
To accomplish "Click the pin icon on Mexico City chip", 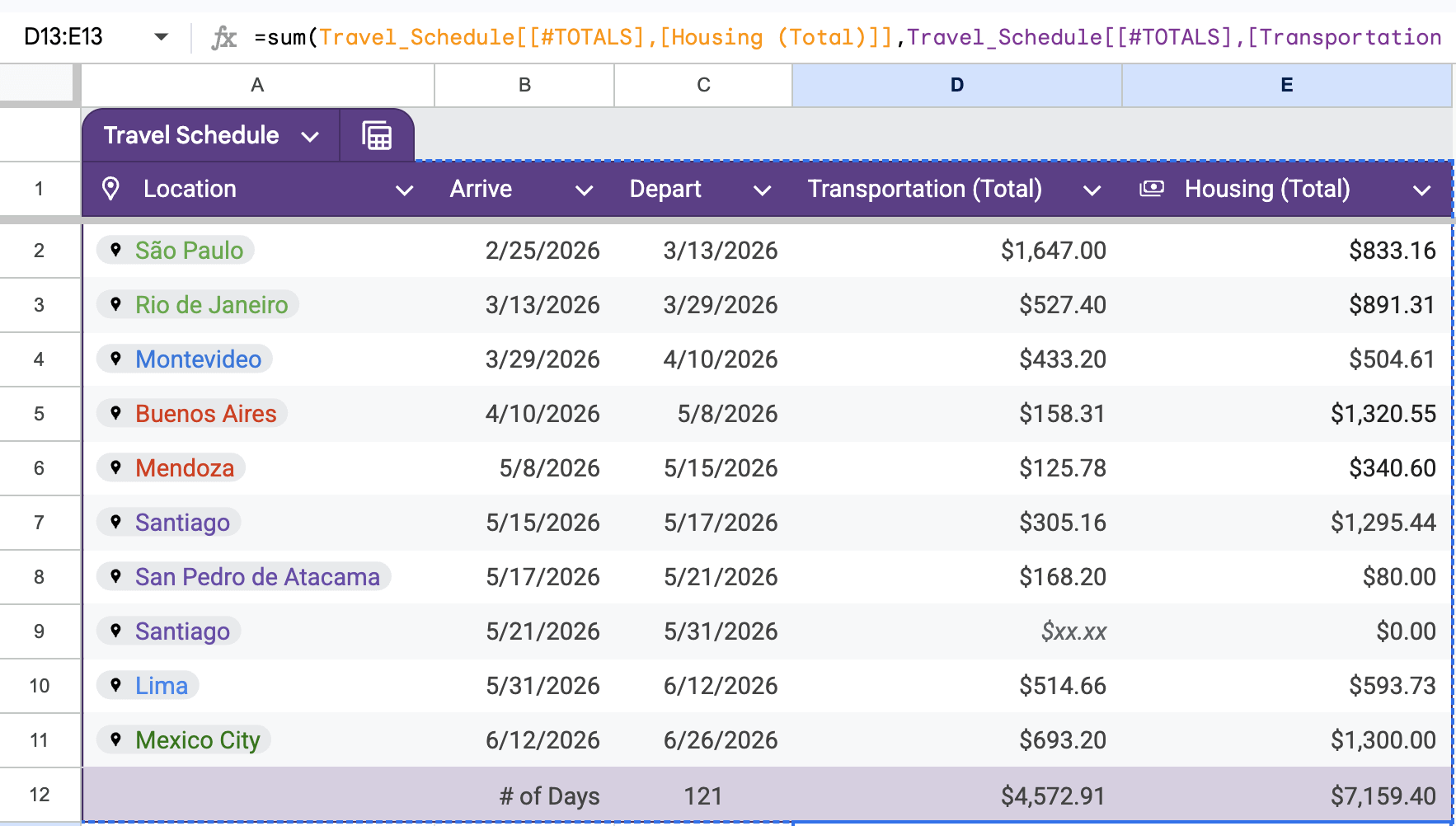I will click(116, 739).
